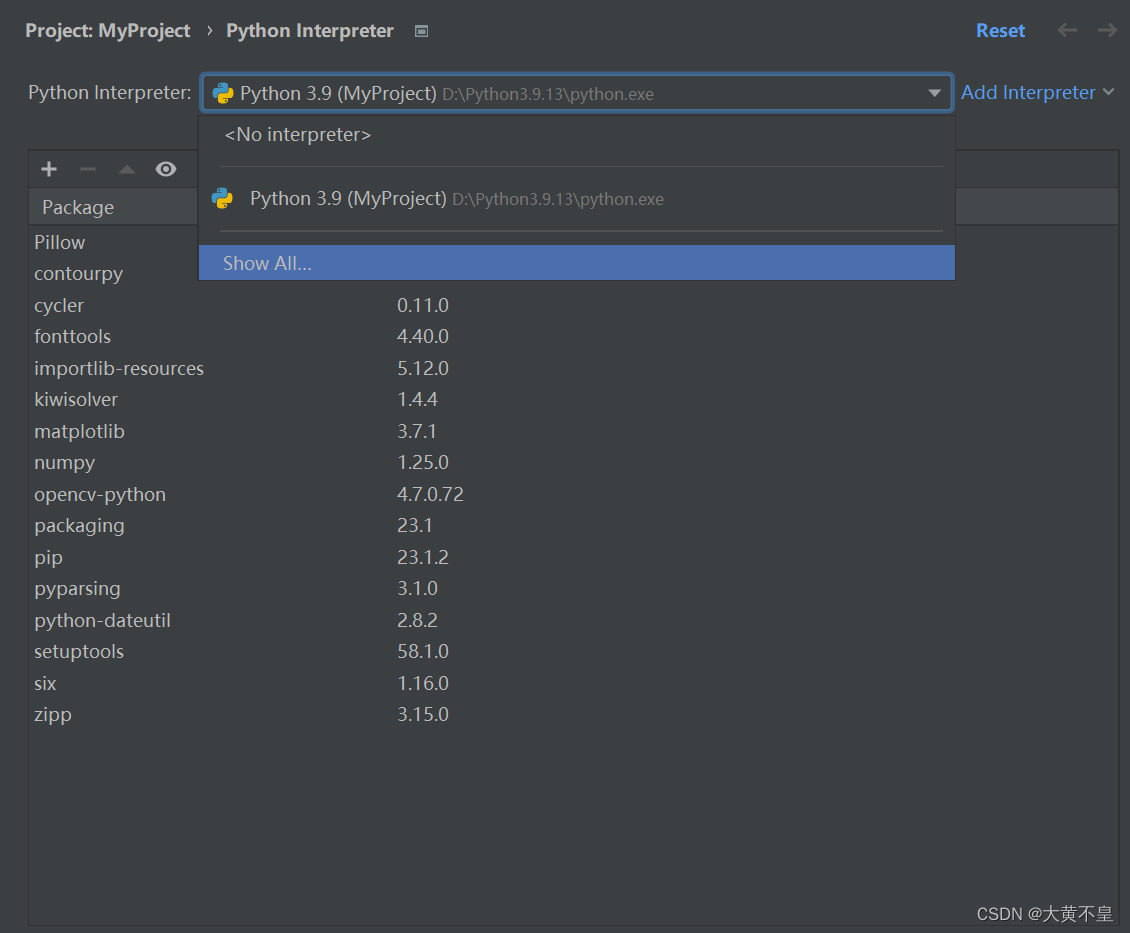
Task: Toggle show early releases eye icon
Action: click(166, 169)
